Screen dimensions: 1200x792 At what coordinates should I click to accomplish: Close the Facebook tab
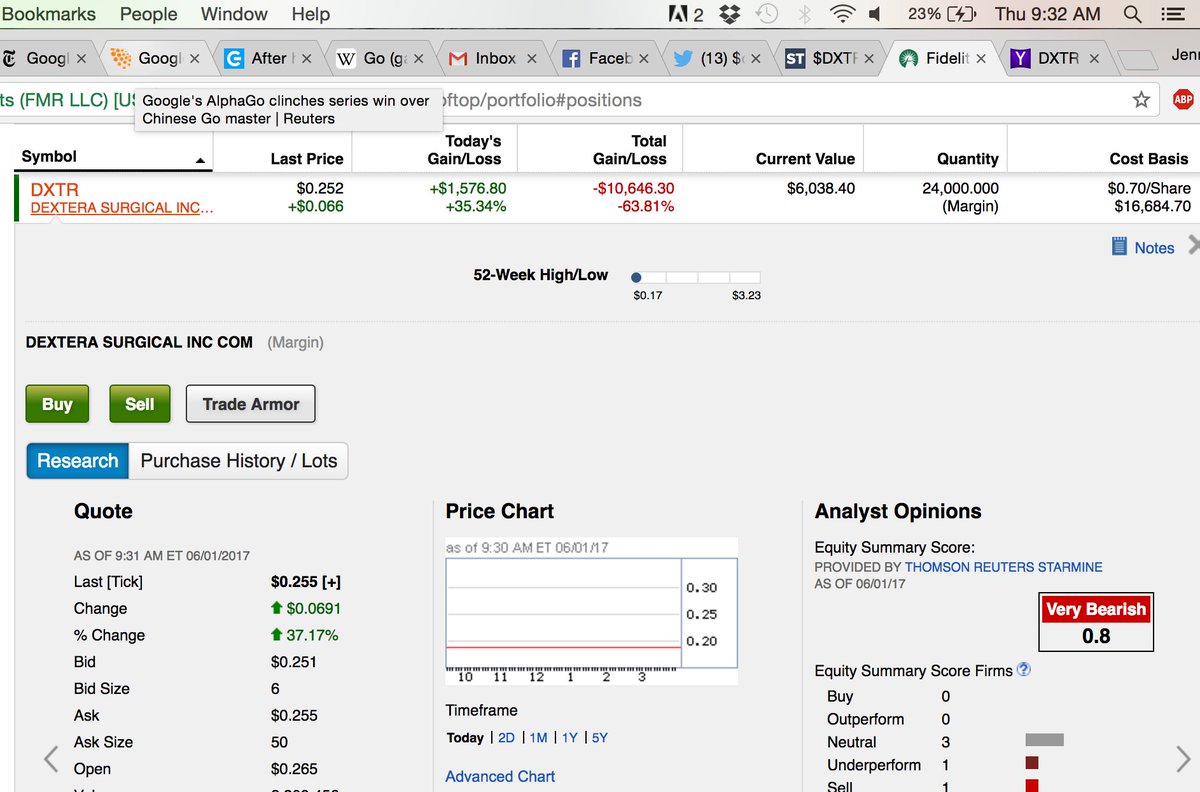pyautogui.click(x=644, y=58)
